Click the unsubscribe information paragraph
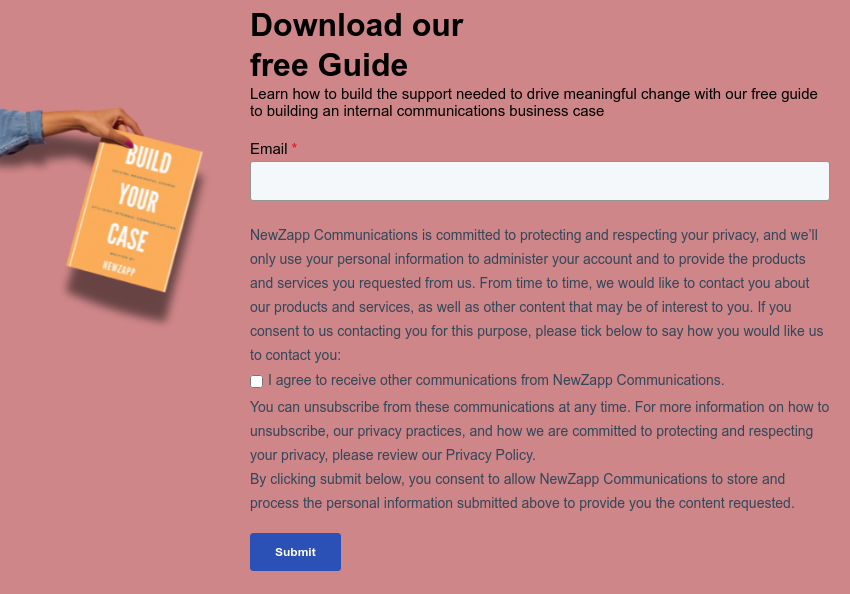 [538, 431]
